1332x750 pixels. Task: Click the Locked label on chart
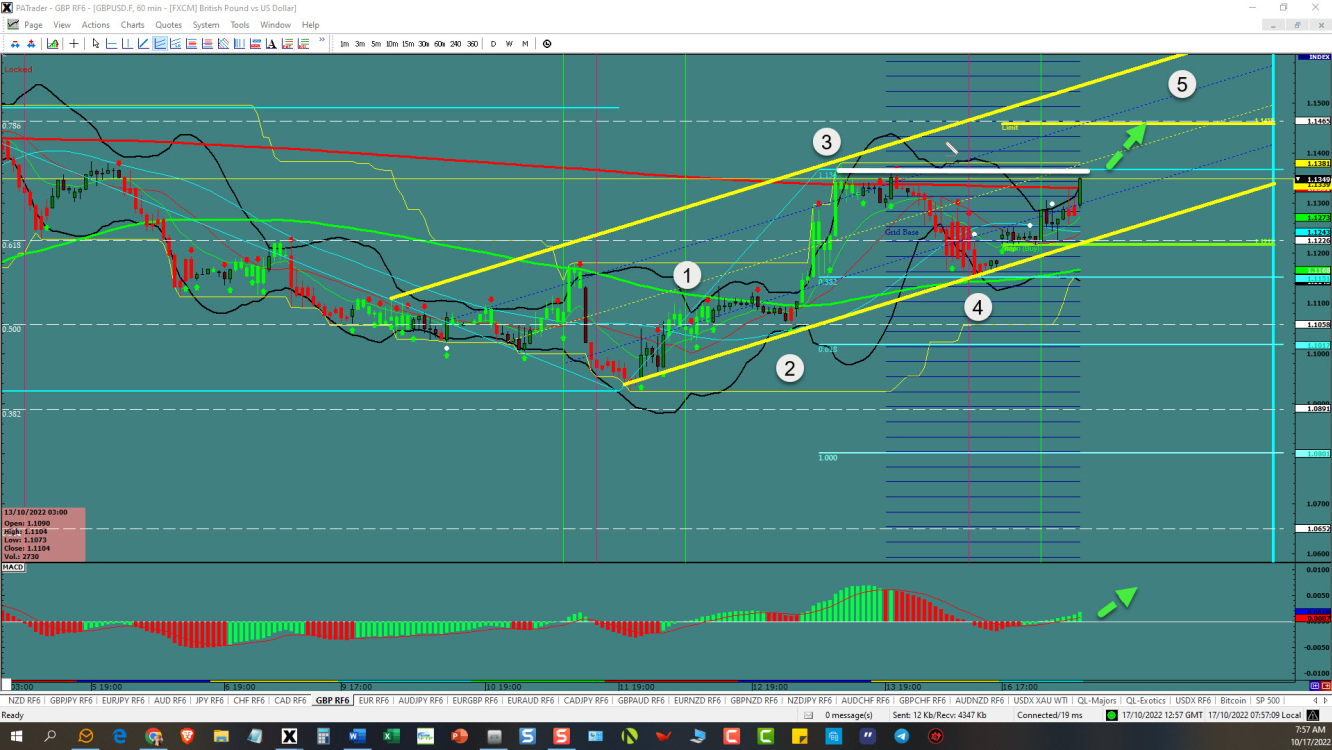(19, 69)
